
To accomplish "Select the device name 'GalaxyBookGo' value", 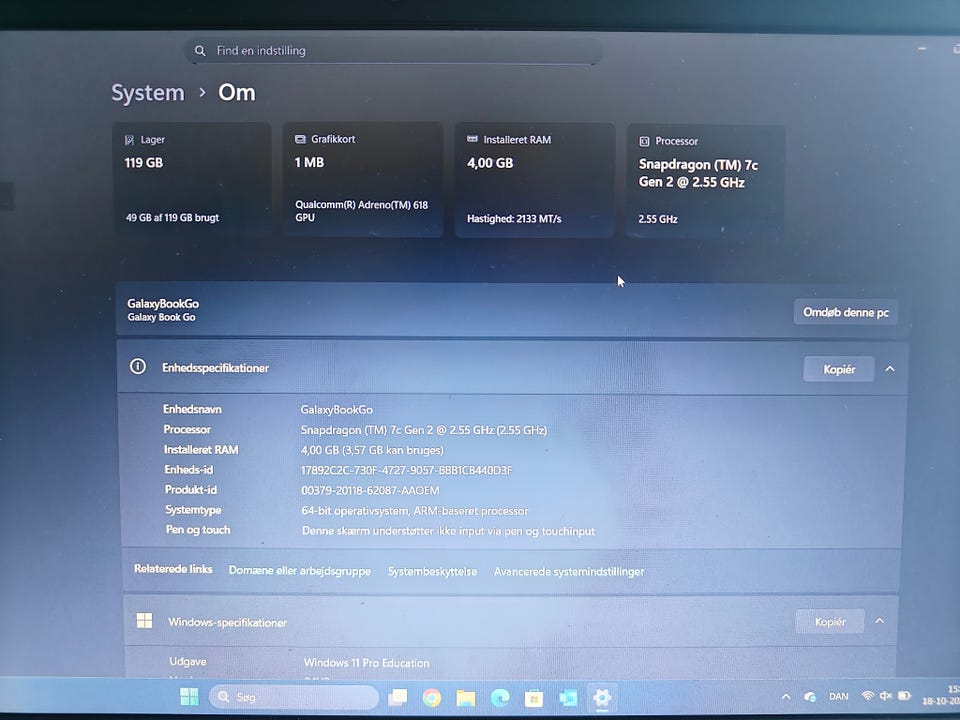I will (x=336, y=410).
